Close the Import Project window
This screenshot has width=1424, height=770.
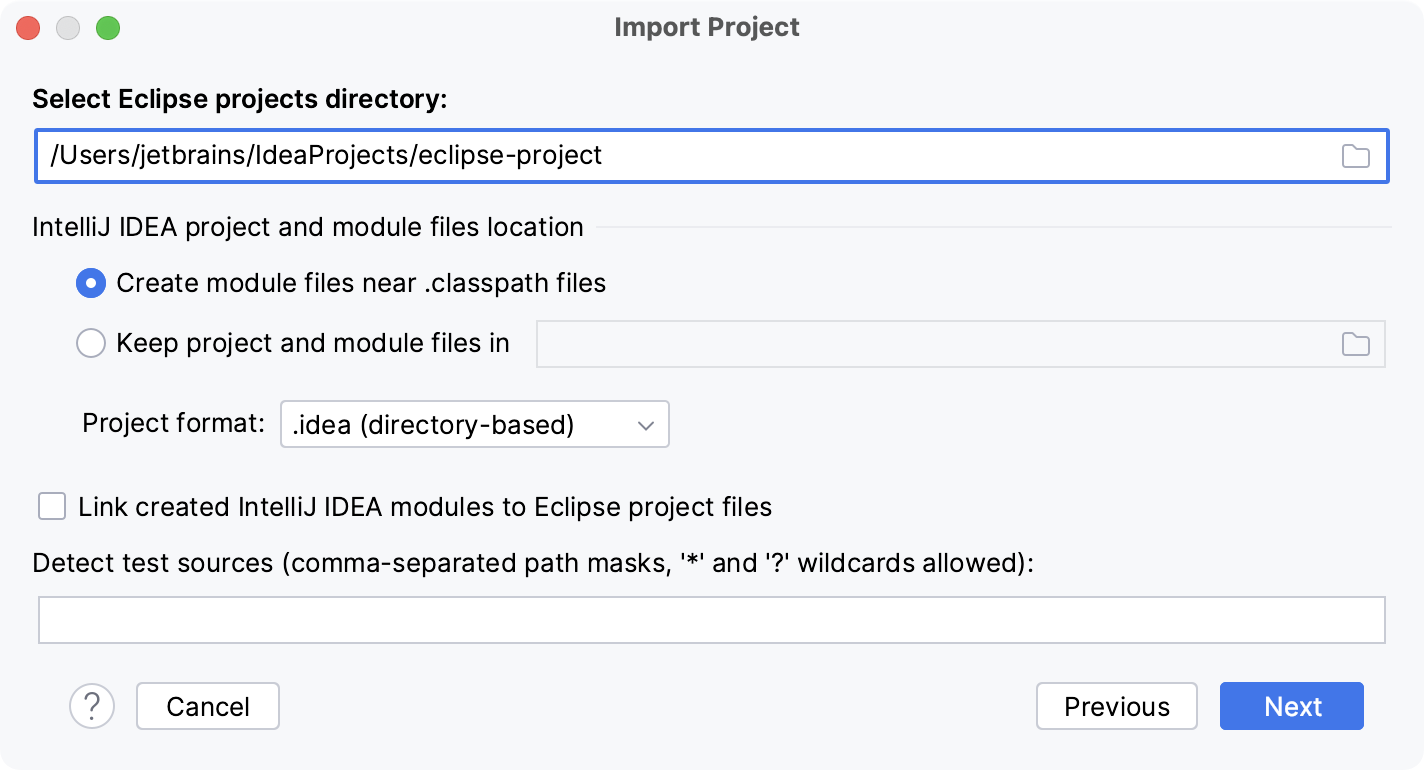tap(28, 28)
